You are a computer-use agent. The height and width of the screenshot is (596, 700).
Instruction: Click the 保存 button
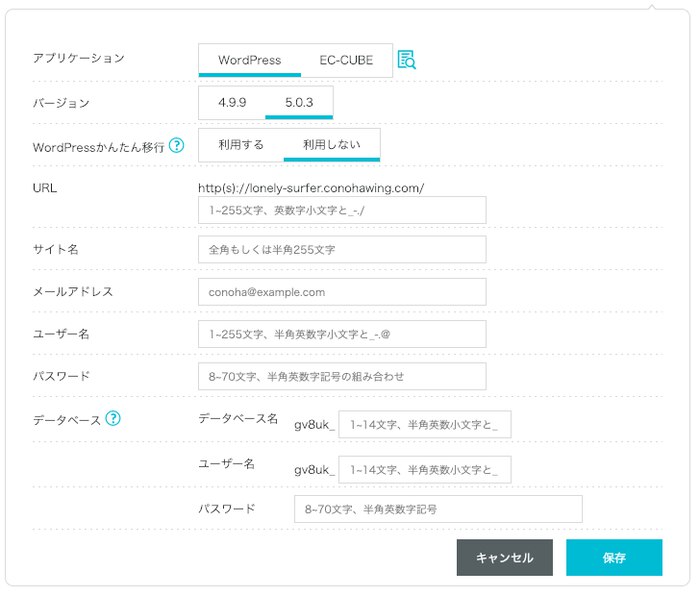(x=614, y=558)
